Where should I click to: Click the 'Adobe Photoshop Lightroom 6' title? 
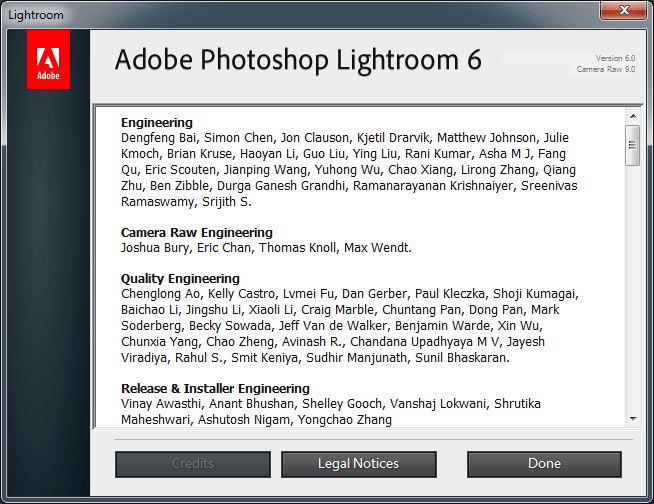tap(299, 60)
